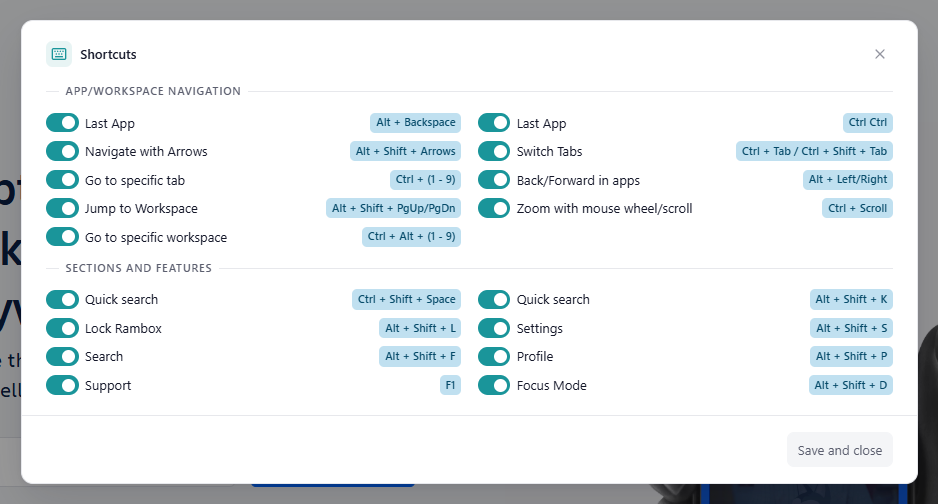Click the Ctrl + Alt + (1 - 9) badge
Screen dimensions: 938x504
[x=412, y=237]
